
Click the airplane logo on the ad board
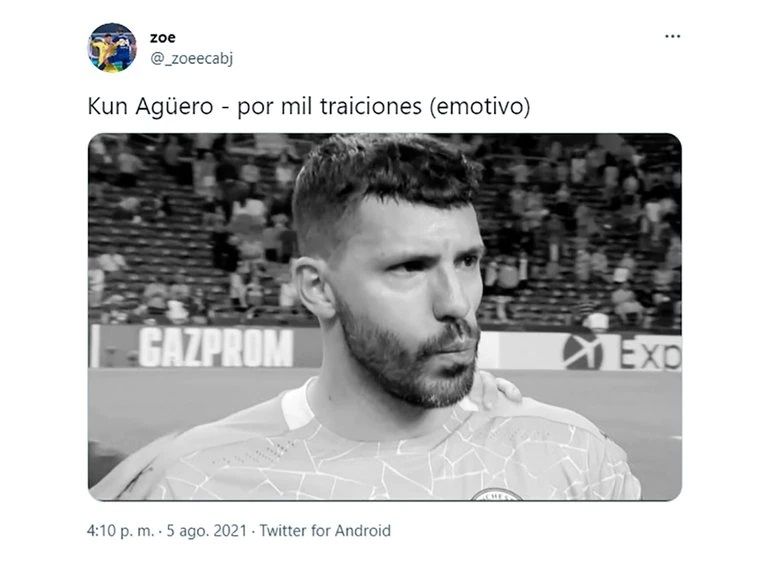click(583, 352)
